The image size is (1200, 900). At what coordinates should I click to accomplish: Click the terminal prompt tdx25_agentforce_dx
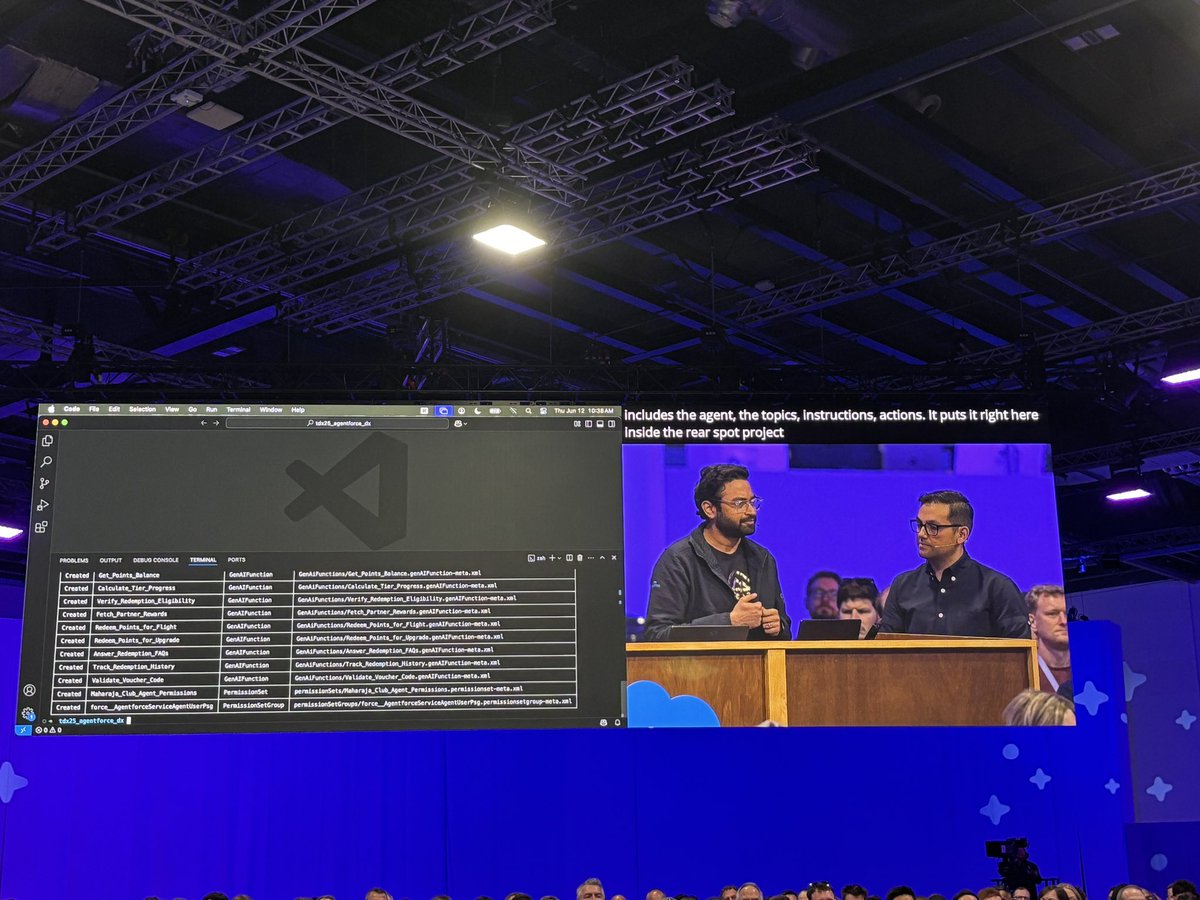(91, 720)
